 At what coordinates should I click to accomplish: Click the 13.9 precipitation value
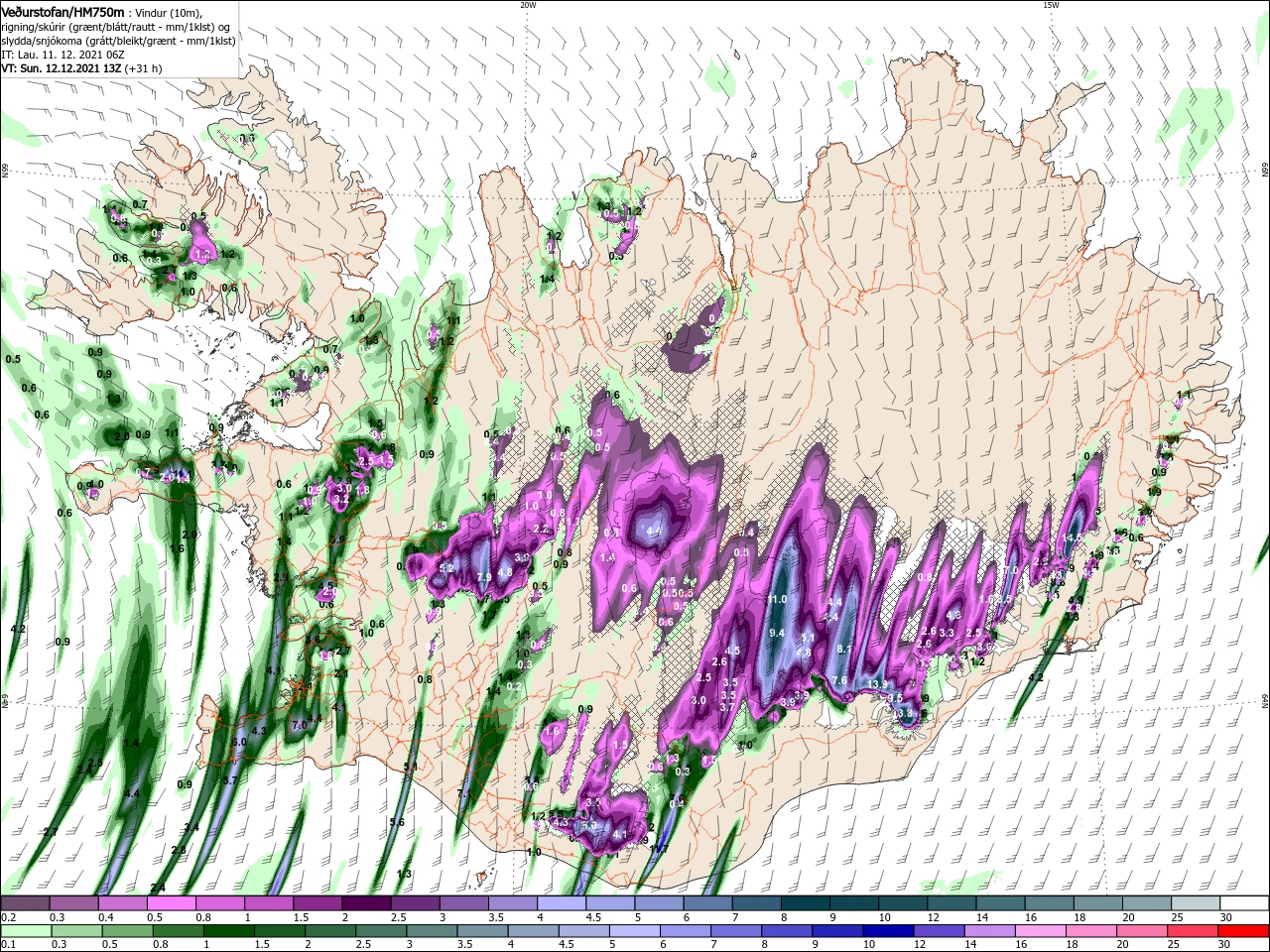pyautogui.click(x=878, y=685)
